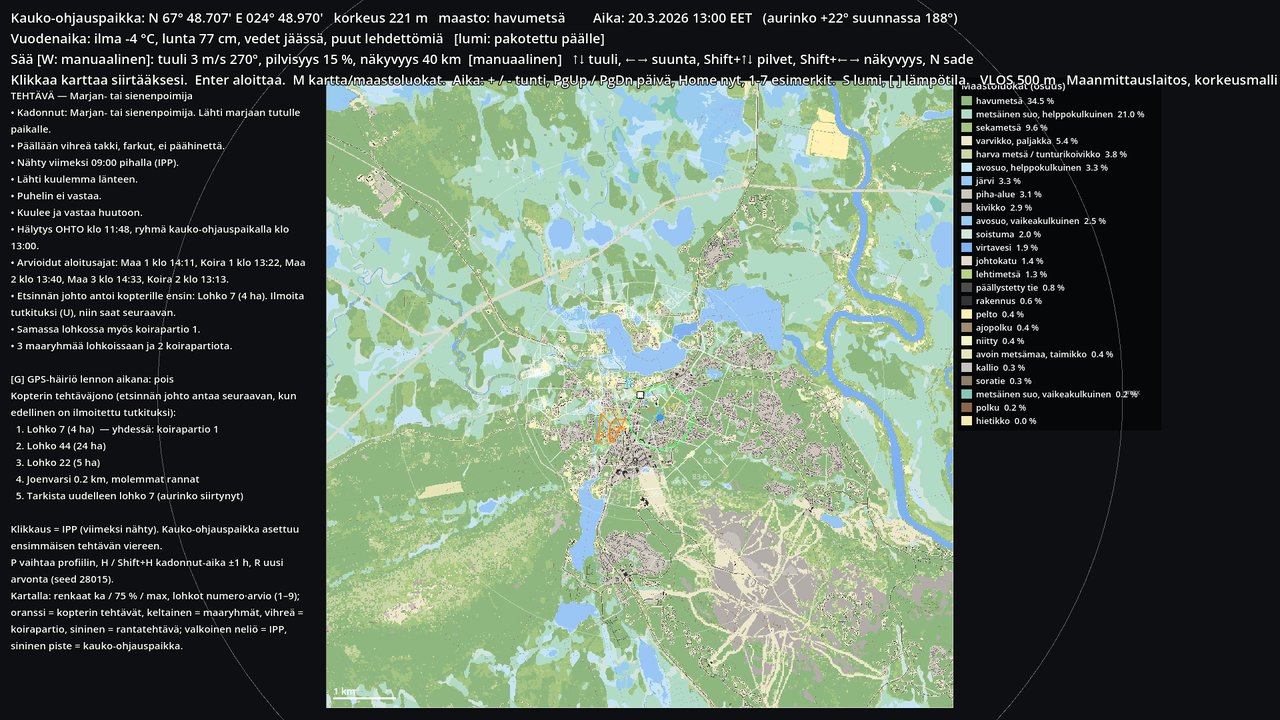Click the '[lumi: pakotettu päälle]' status text
1280x720 pixels.
[529, 39]
